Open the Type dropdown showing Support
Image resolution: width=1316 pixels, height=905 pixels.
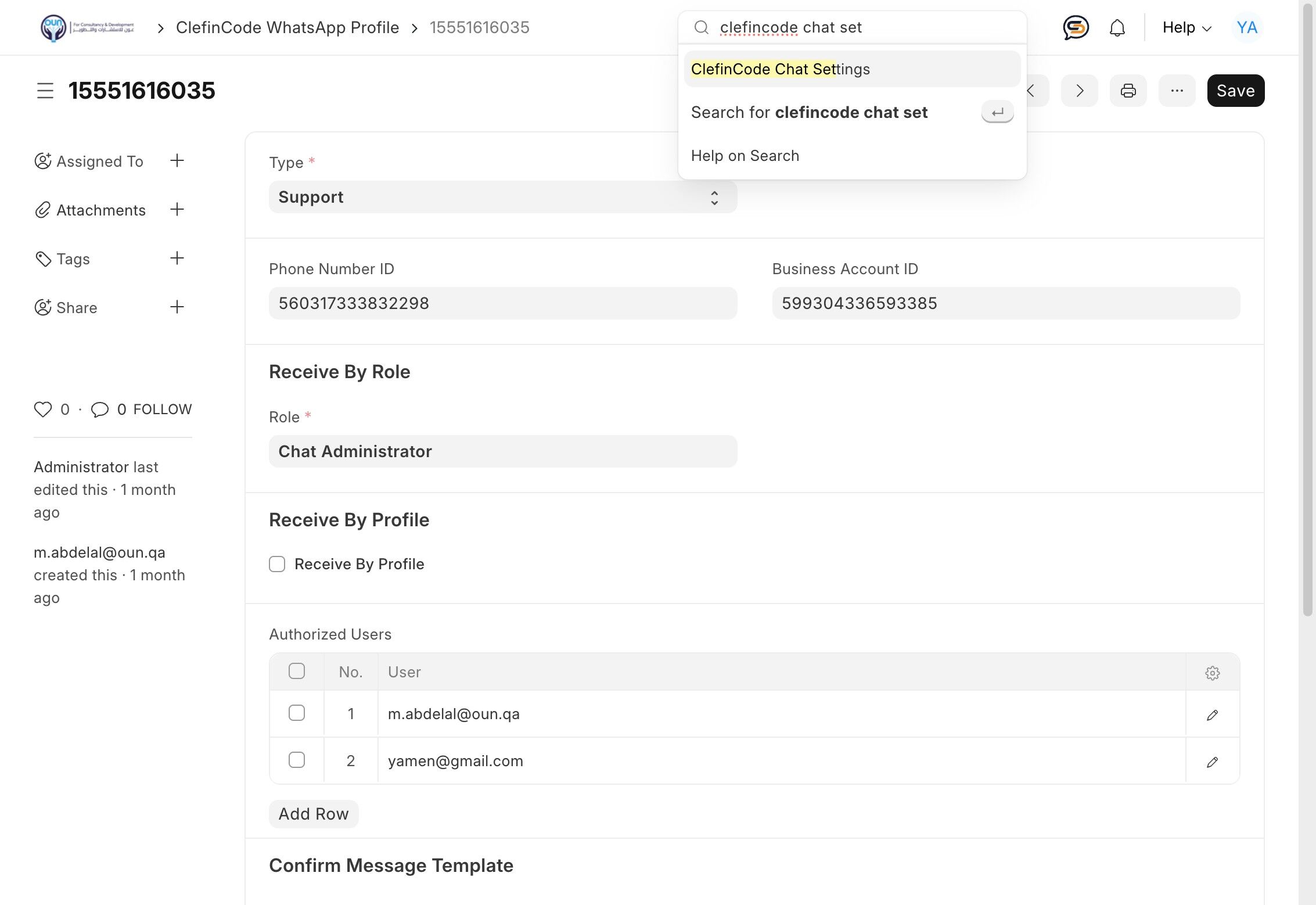point(502,197)
